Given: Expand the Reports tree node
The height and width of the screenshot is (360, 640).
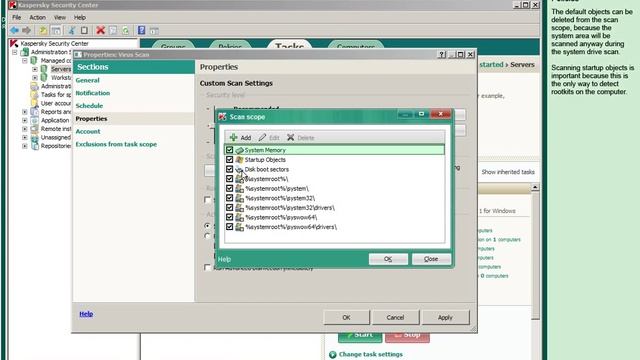Looking at the screenshot, I should coord(25,112).
